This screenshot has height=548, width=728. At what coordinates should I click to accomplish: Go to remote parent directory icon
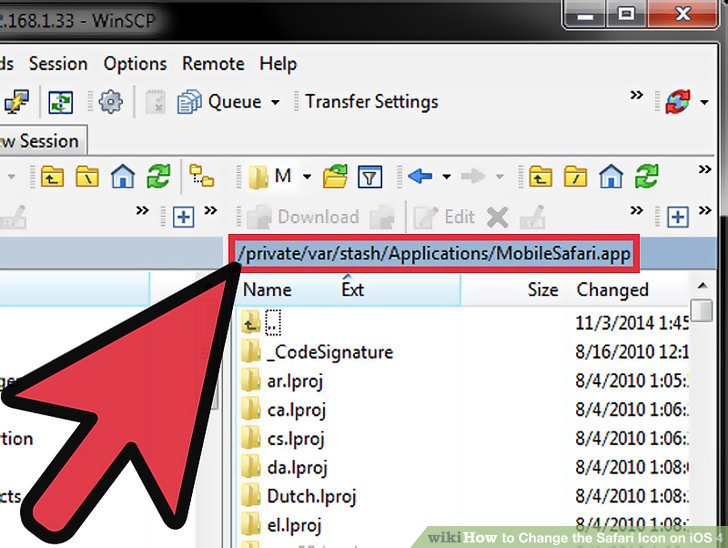point(540,176)
